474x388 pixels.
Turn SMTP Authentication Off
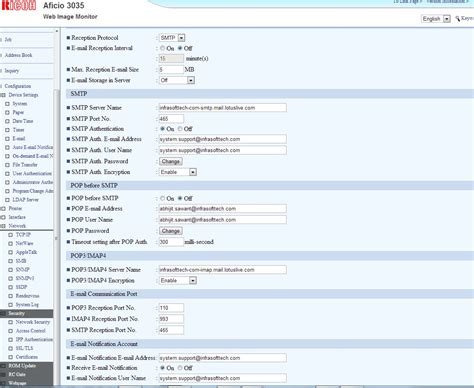180,129
